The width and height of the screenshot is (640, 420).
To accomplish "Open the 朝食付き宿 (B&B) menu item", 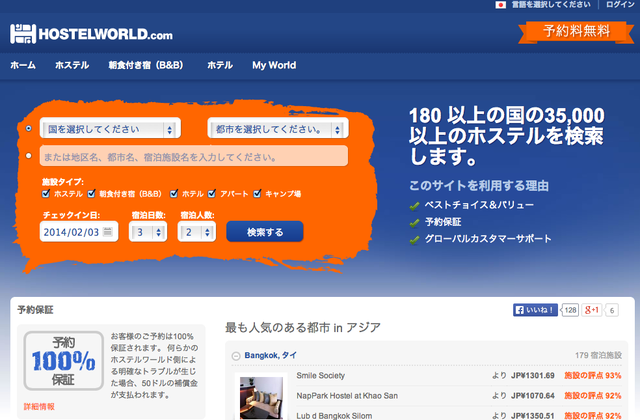I will [146, 65].
